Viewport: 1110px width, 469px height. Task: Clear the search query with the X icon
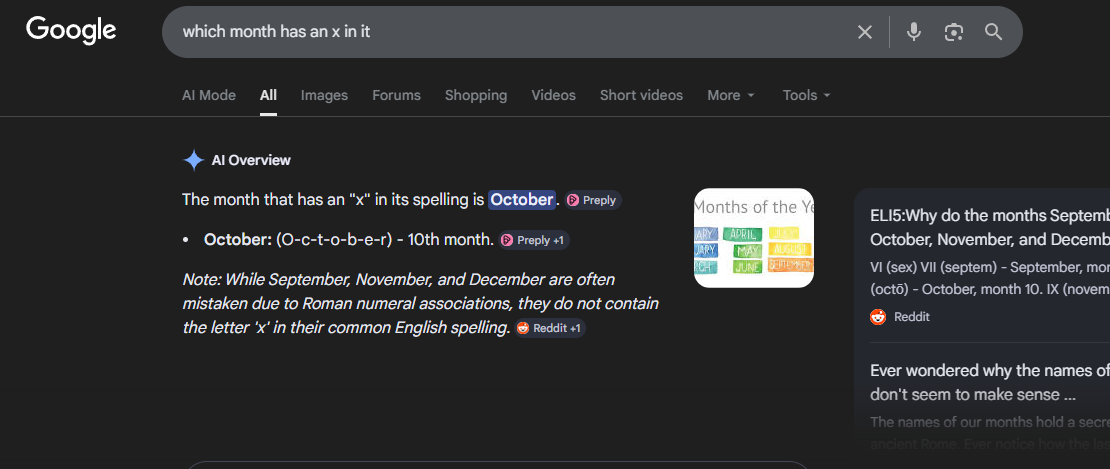864,32
